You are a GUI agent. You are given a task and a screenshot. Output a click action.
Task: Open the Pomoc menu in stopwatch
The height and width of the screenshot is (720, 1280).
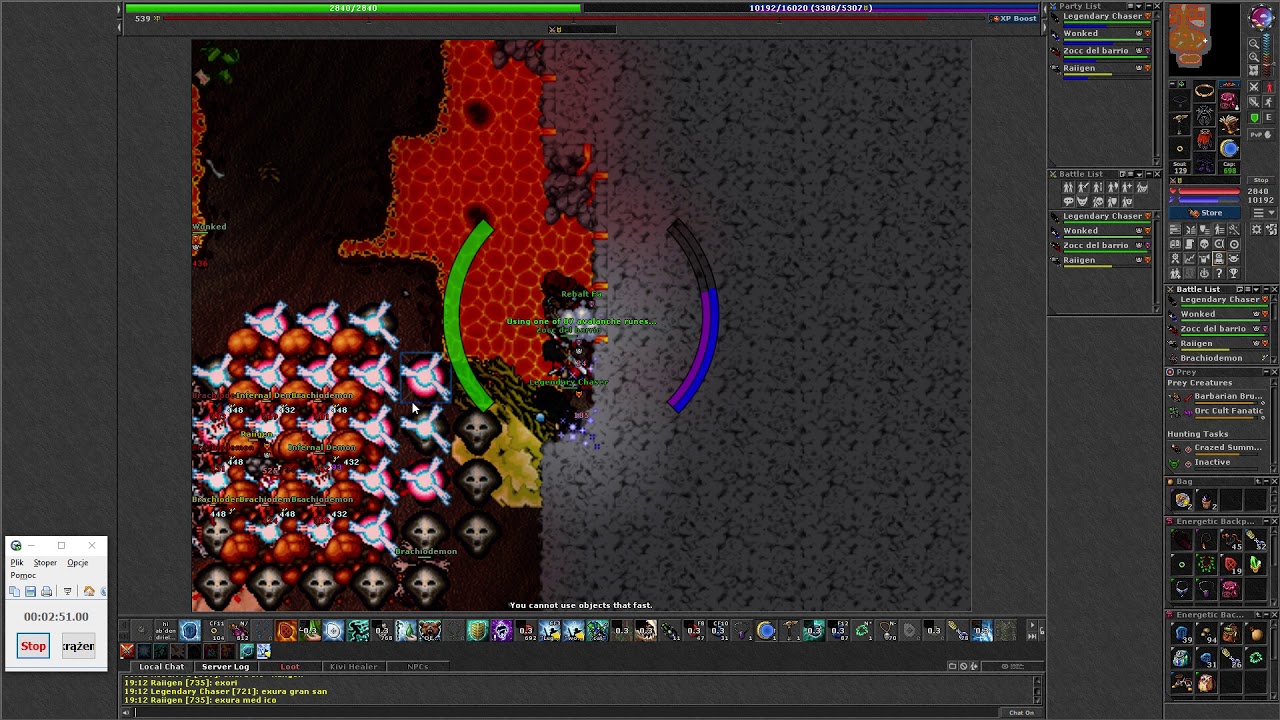pos(23,575)
